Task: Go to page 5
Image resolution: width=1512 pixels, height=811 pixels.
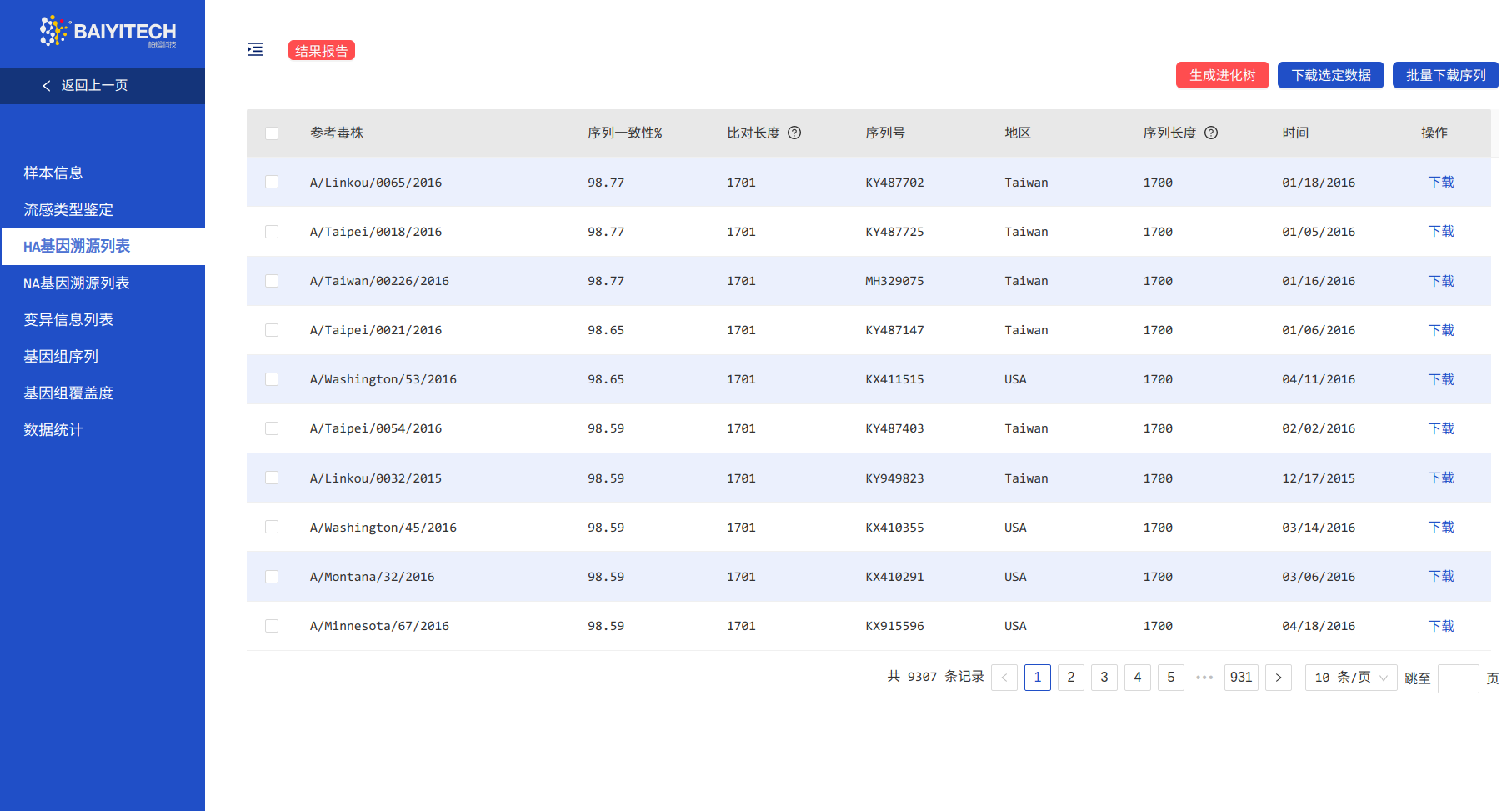Action: click(1171, 678)
